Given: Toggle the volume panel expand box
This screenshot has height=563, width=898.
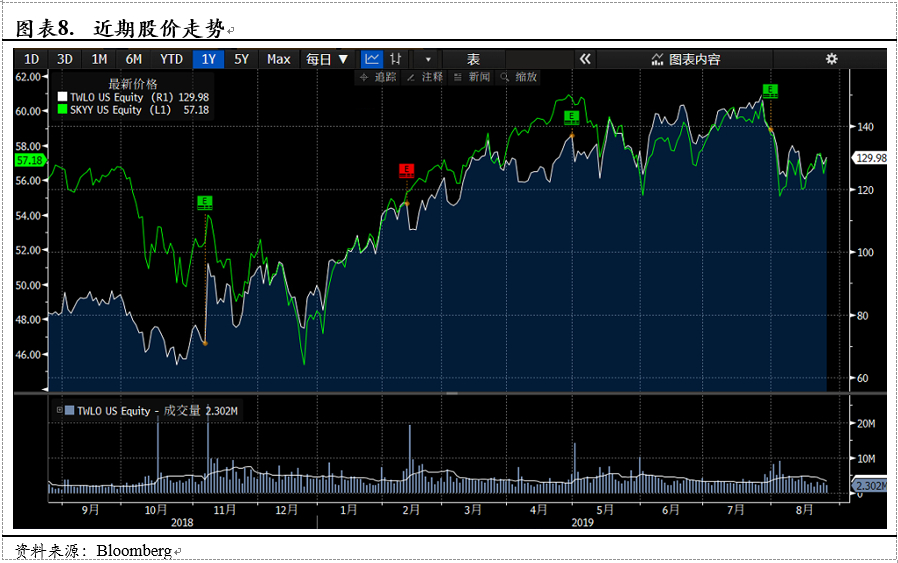Looking at the screenshot, I should (x=59, y=410).
